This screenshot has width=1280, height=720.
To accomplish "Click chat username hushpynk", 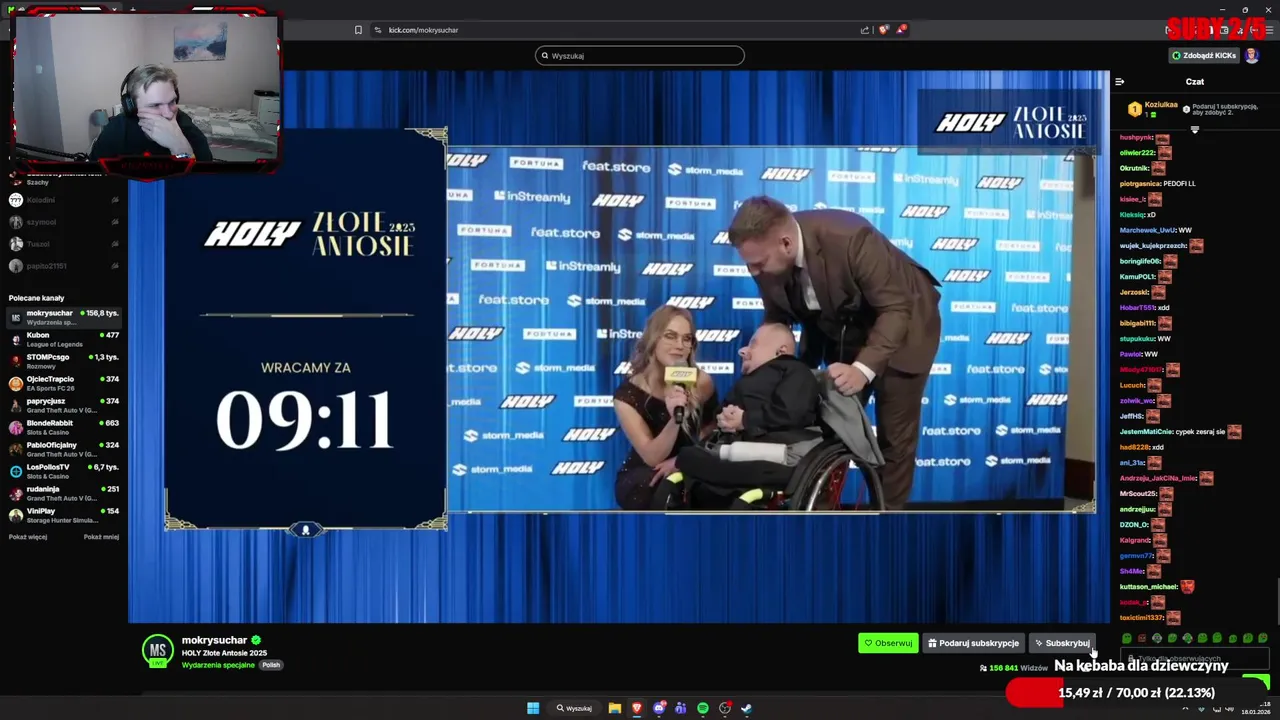I will 1137,137.
